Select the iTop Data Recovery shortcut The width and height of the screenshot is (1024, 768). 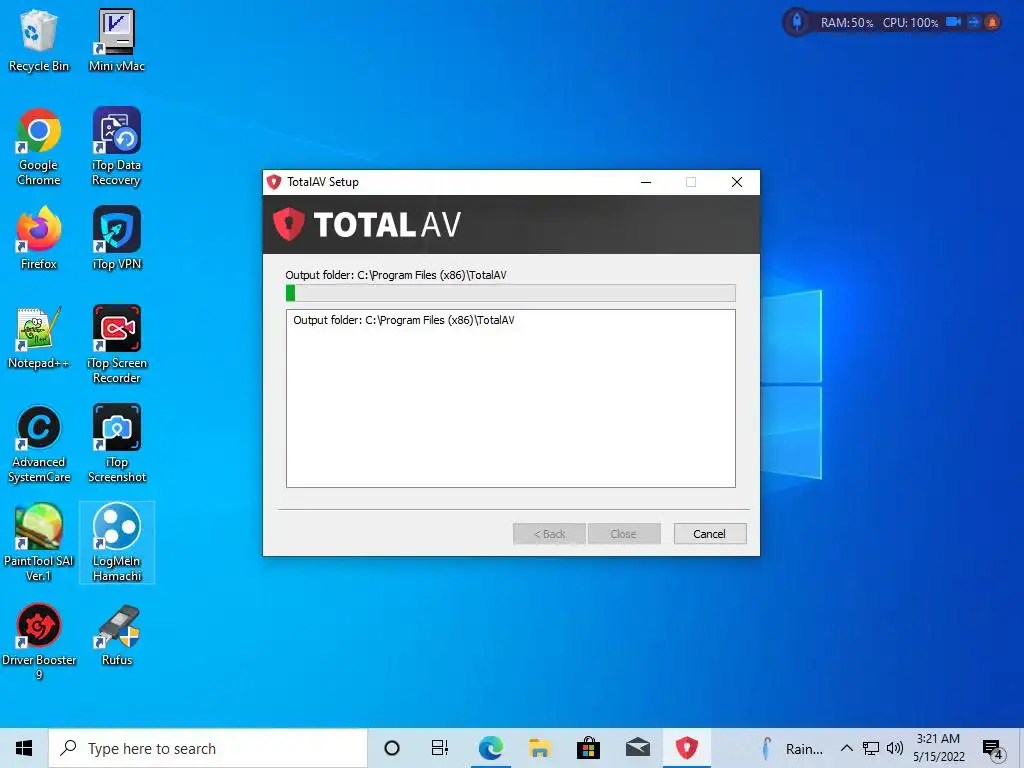[x=117, y=148]
